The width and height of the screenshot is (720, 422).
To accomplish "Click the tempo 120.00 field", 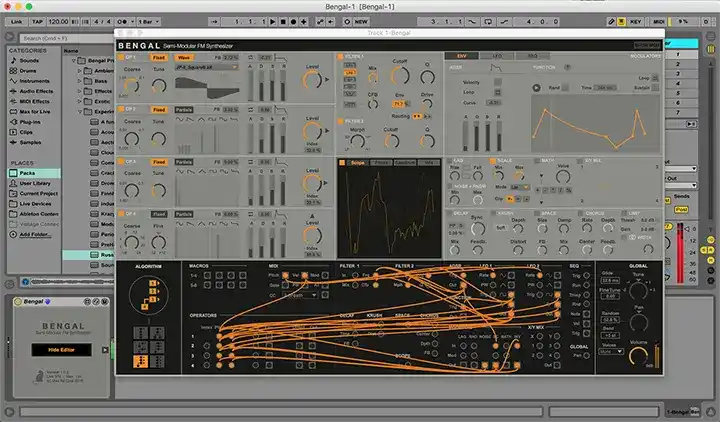I will coord(58,22).
